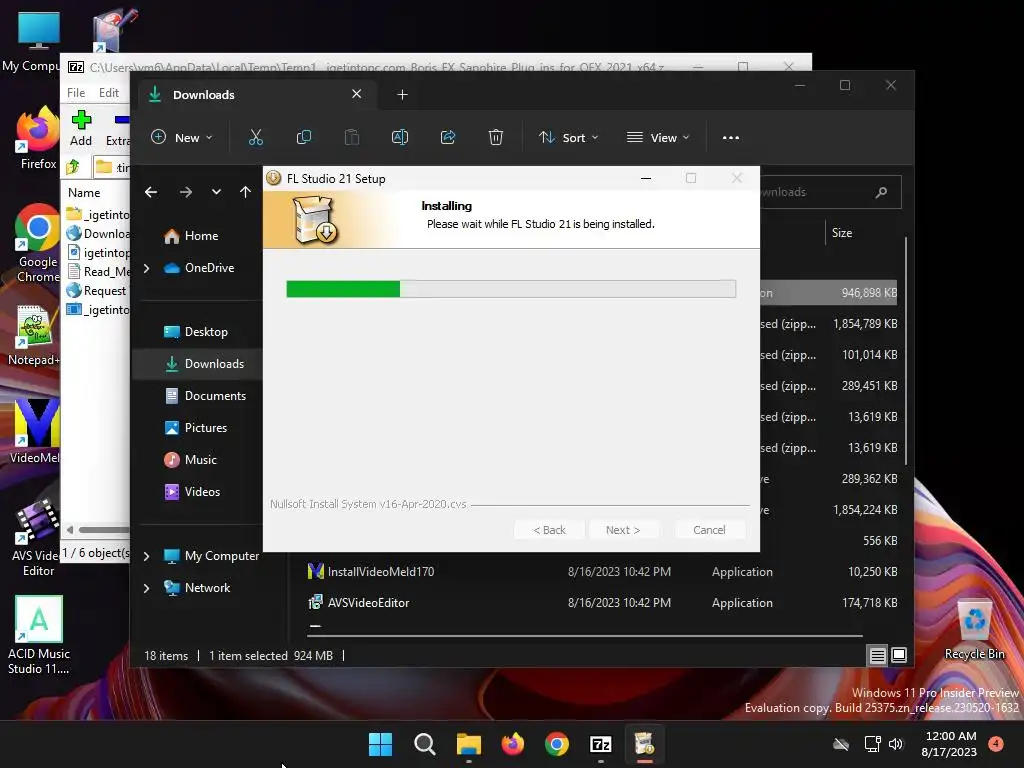Click the 7-Zip taskbar icon
The image size is (1024, 768).
pos(601,744)
